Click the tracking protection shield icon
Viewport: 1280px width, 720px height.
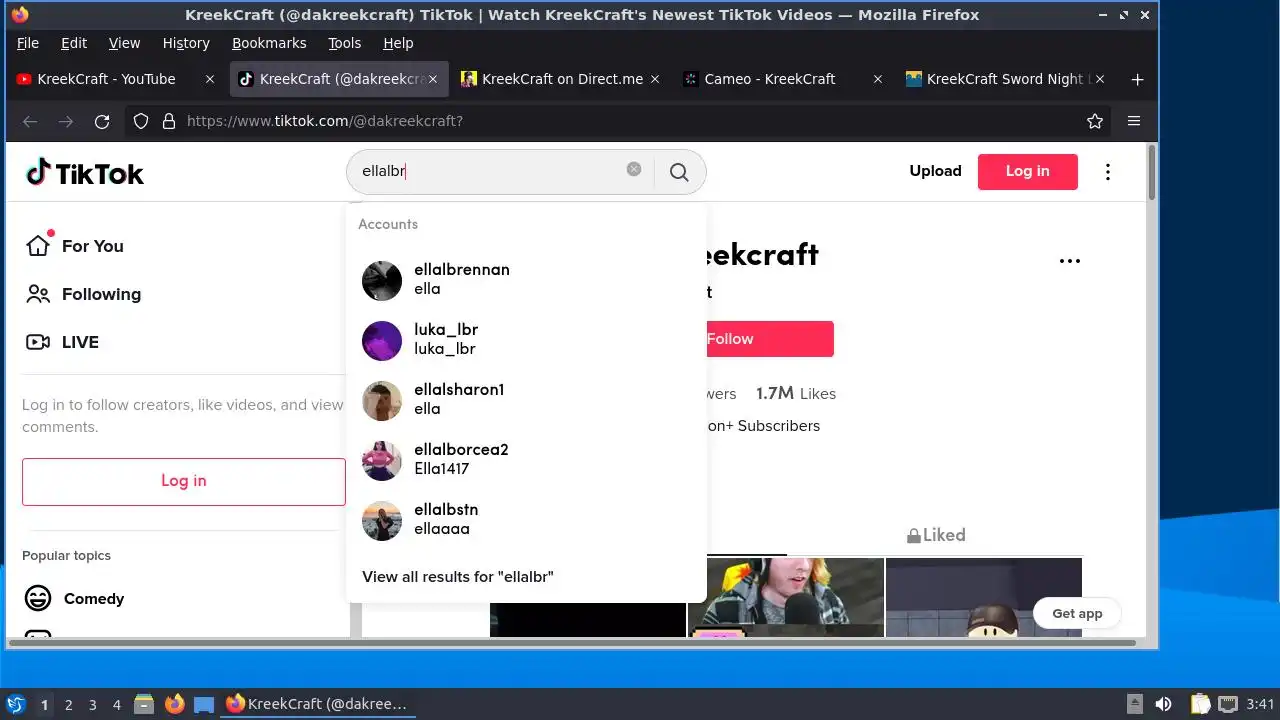(x=141, y=121)
